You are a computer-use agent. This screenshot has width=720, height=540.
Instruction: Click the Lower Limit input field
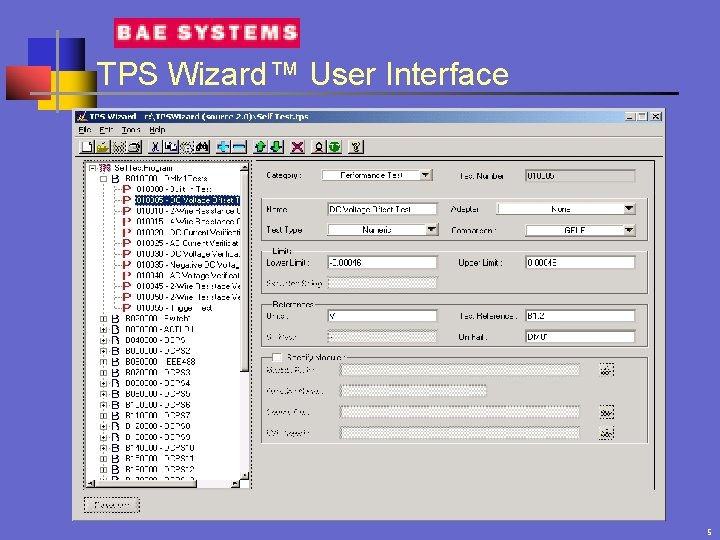(382, 263)
